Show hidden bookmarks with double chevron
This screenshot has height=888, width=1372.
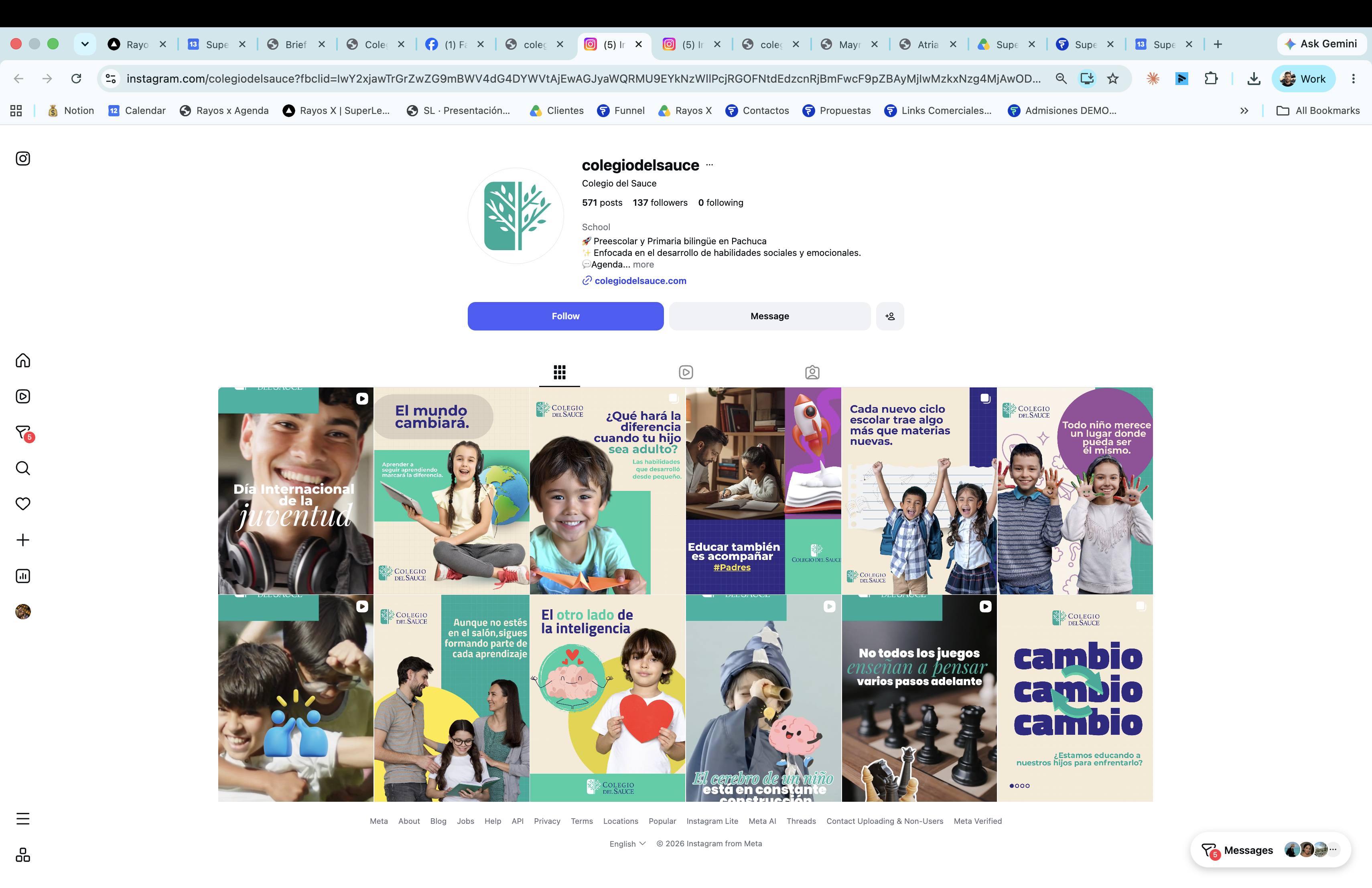pos(1244,111)
